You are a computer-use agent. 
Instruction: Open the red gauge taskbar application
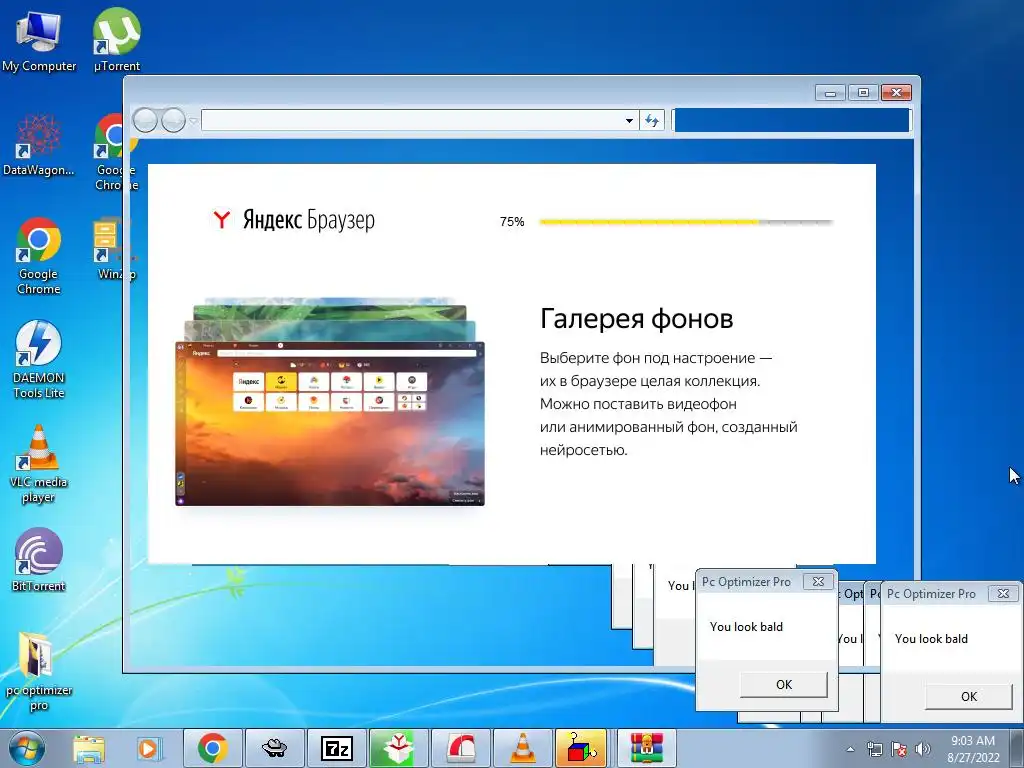pos(460,748)
